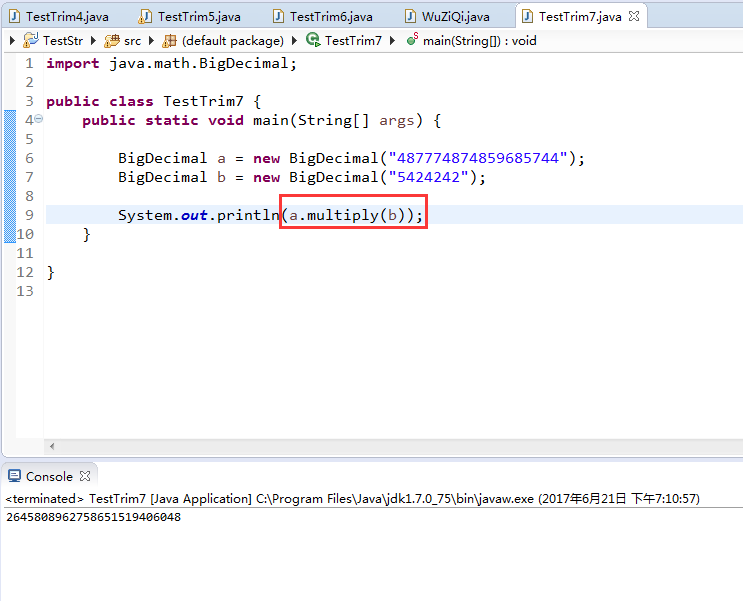Open the src breadcrumb item
Viewport: 743px width, 601px height.
[132, 41]
